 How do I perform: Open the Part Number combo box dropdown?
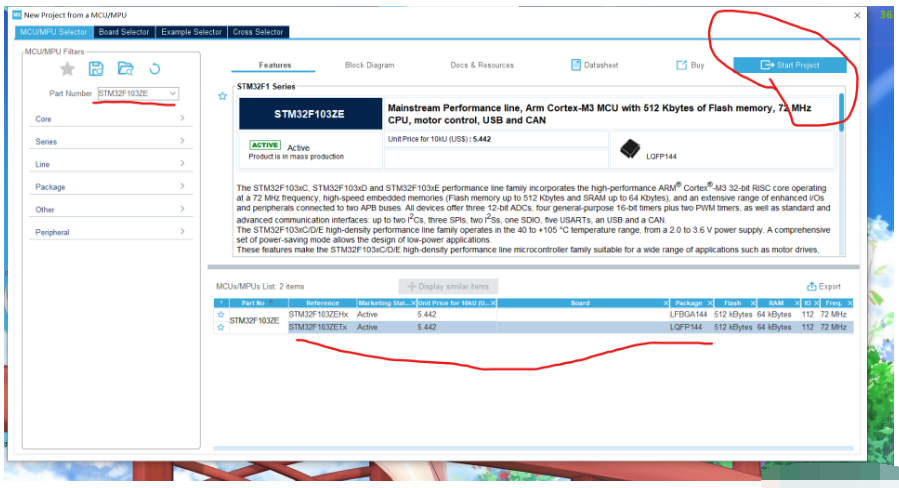[x=173, y=93]
